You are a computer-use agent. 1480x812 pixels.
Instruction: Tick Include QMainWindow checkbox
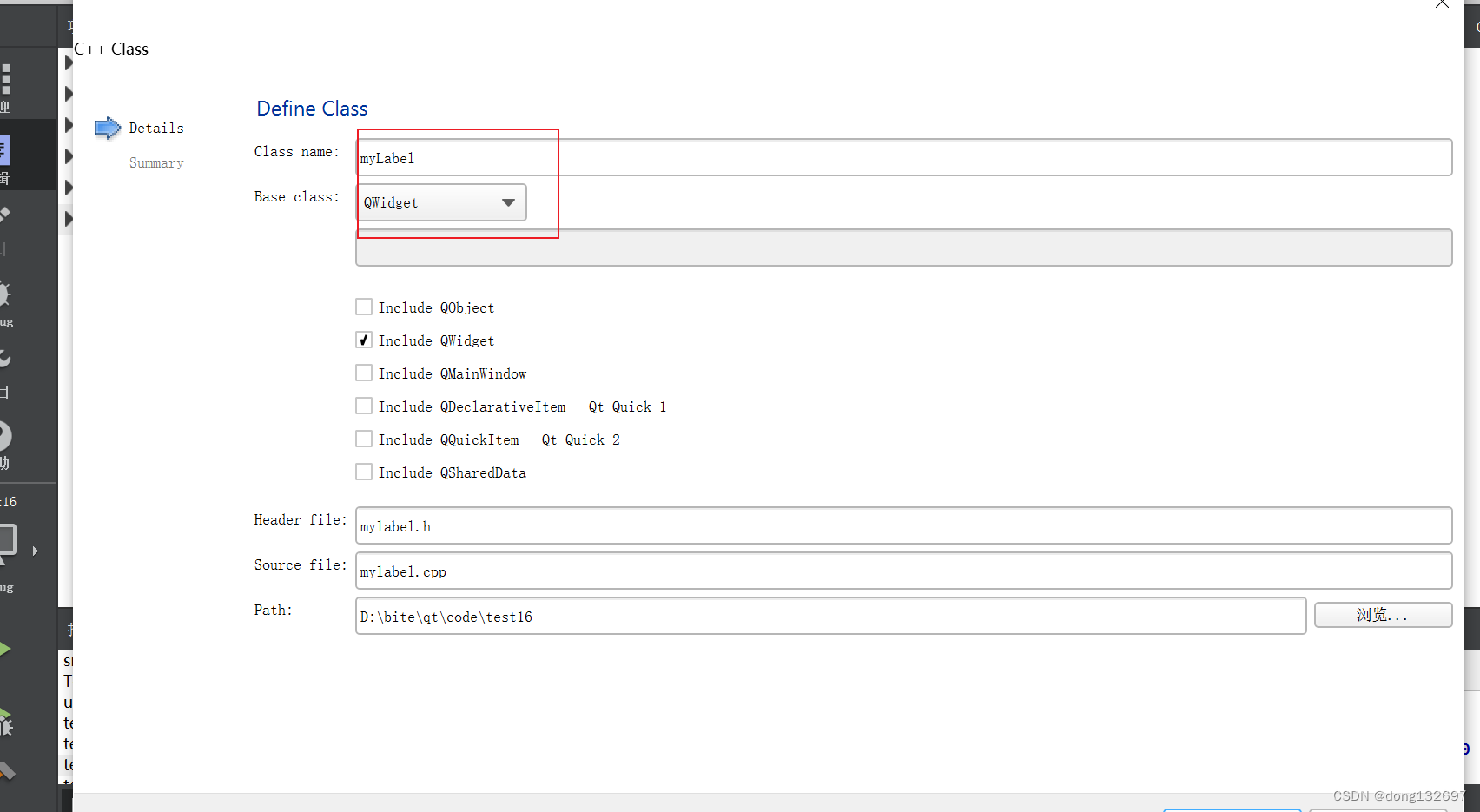364,373
